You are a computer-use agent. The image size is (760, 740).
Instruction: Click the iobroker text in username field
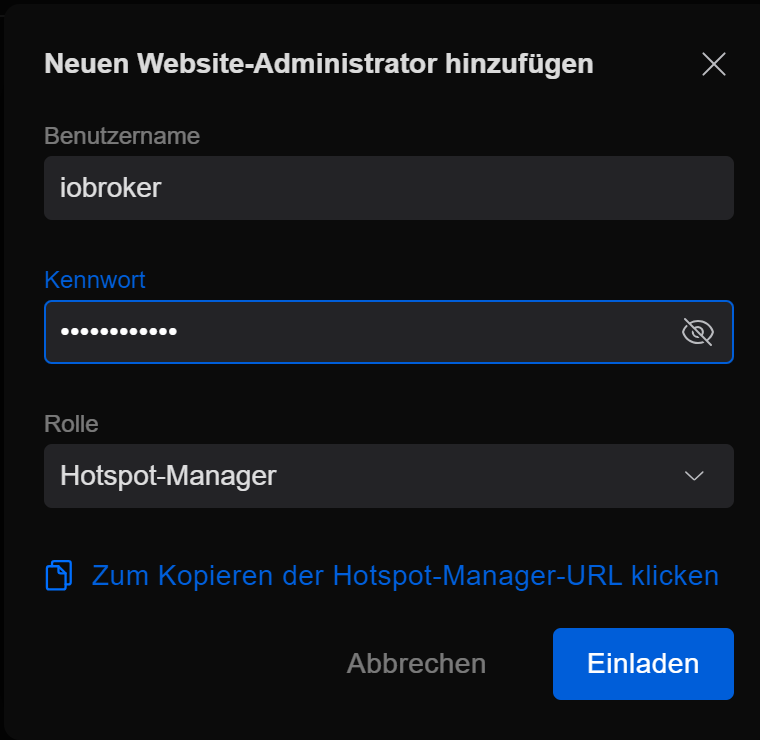coord(110,188)
